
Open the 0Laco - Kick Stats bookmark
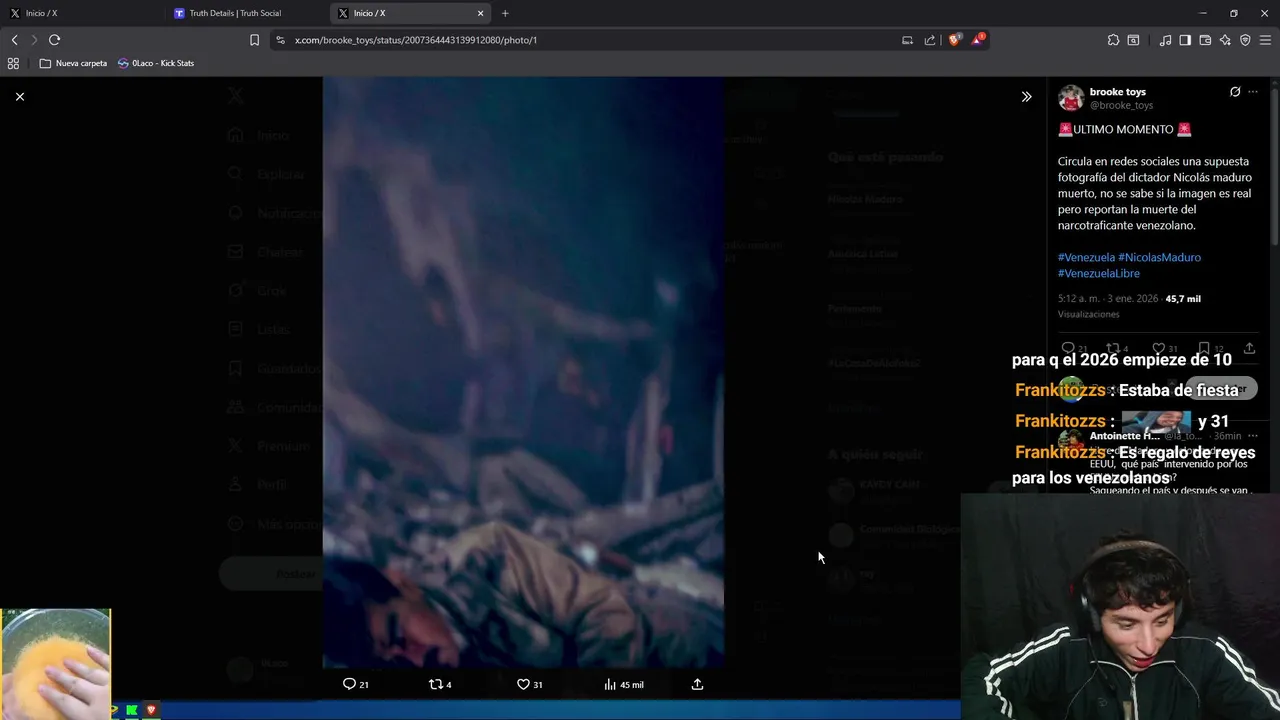(x=155, y=63)
